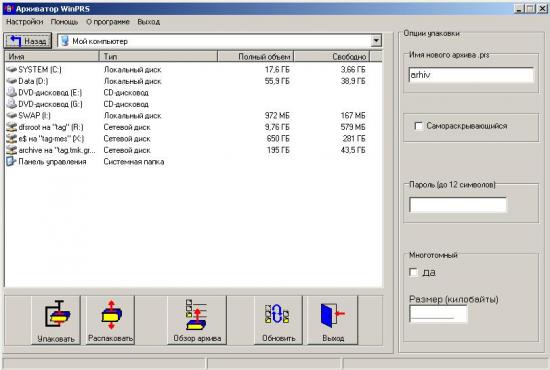The width and height of the screenshot is (550, 370).
Task: Open the Помощь menu
Action: [65, 22]
